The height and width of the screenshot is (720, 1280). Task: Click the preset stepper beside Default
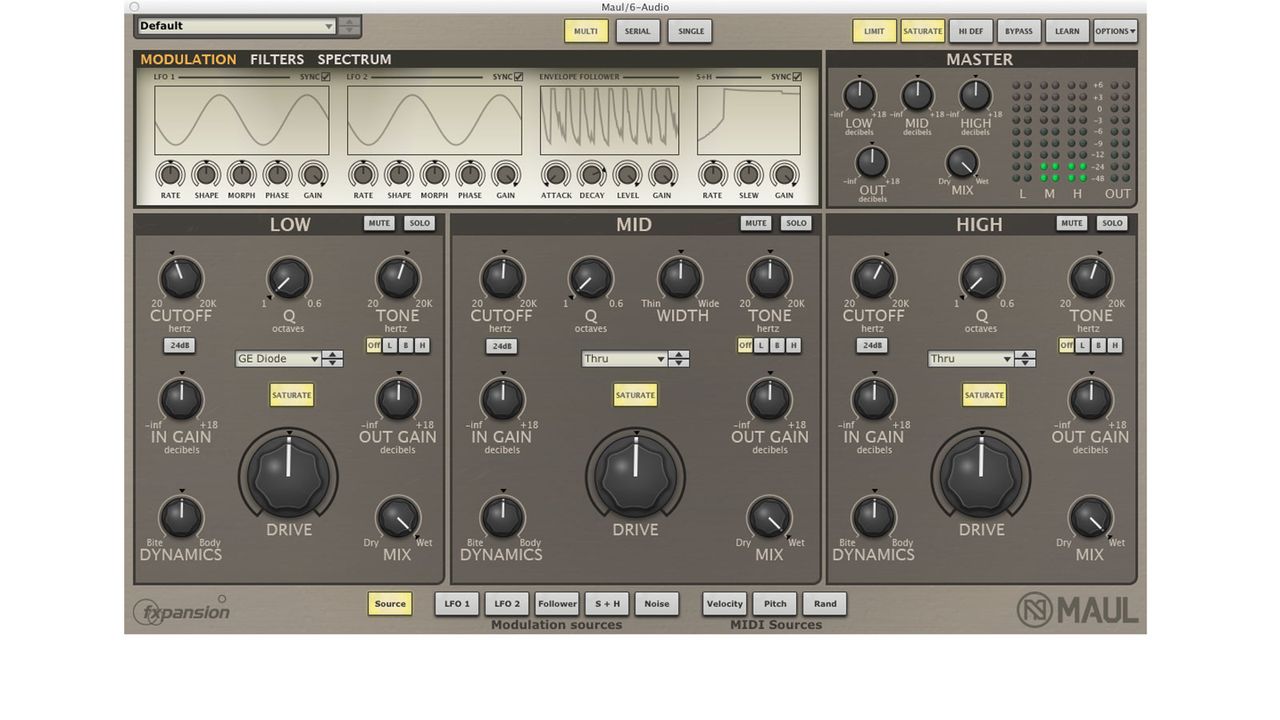point(349,26)
